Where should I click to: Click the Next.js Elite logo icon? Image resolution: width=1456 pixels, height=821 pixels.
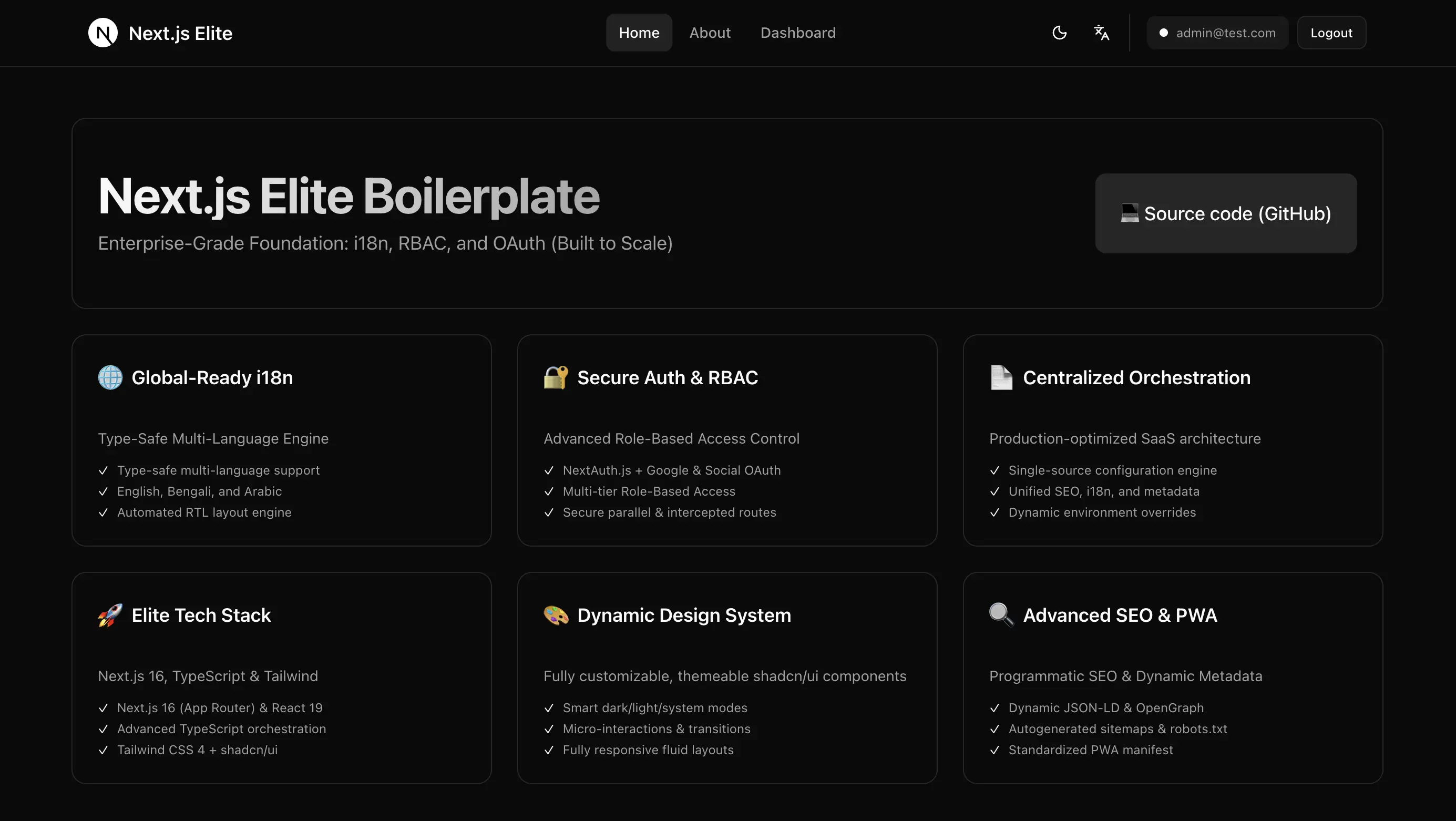click(x=102, y=32)
